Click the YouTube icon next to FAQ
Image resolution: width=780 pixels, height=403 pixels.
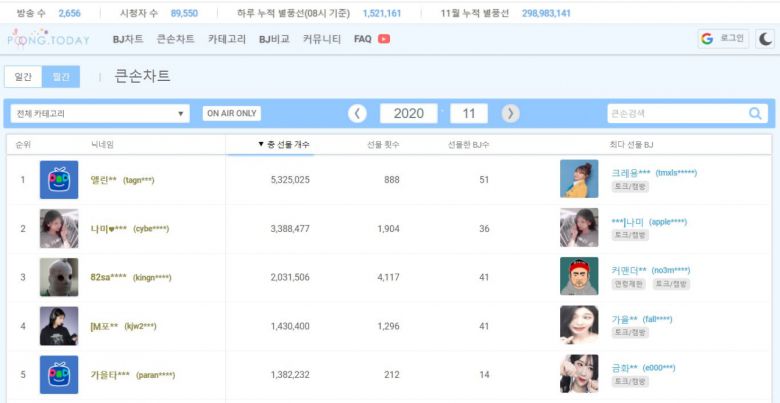click(x=384, y=39)
